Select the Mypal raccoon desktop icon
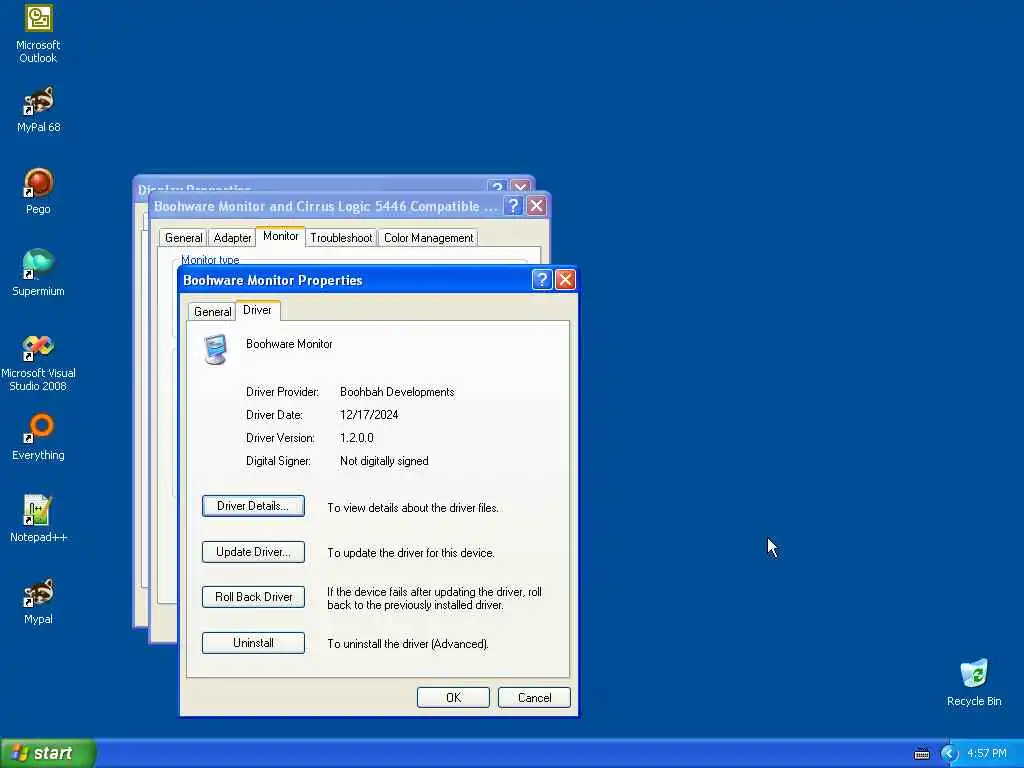The width and height of the screenshot is (1024, 768). tap(38, 601)
